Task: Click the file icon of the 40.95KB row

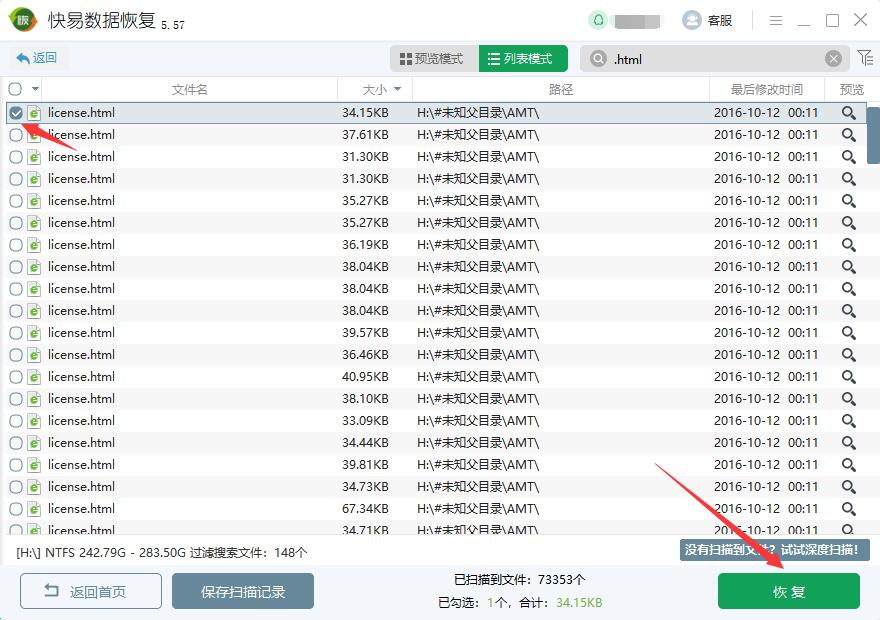Action: (x=34, y=376)
